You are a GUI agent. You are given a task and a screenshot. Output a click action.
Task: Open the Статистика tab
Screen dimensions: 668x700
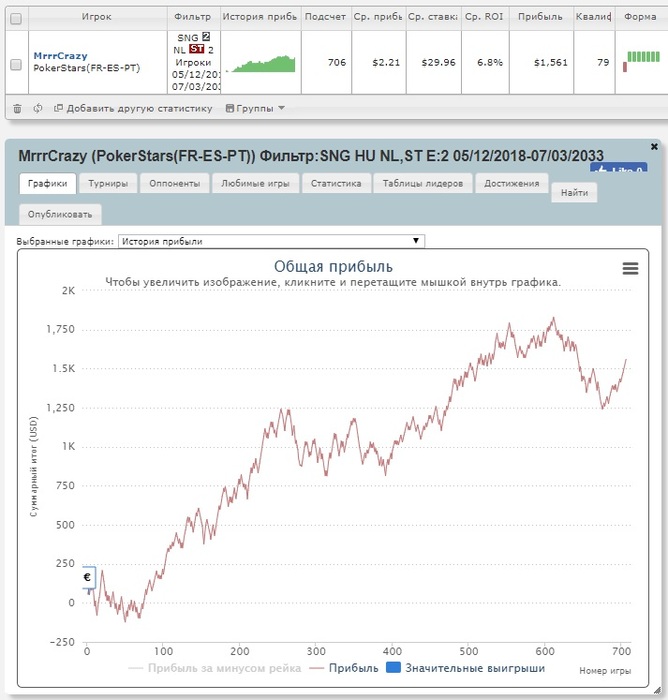[336, 183]
